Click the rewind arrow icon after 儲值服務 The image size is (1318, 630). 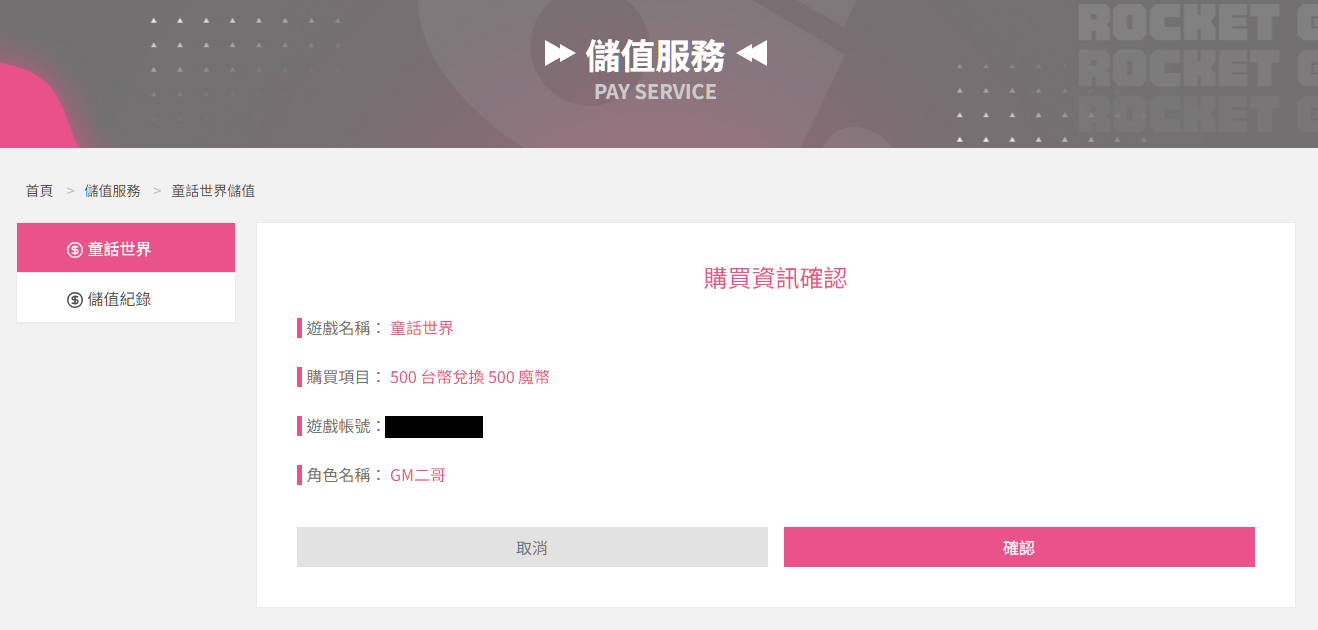(x=752, y=54)
